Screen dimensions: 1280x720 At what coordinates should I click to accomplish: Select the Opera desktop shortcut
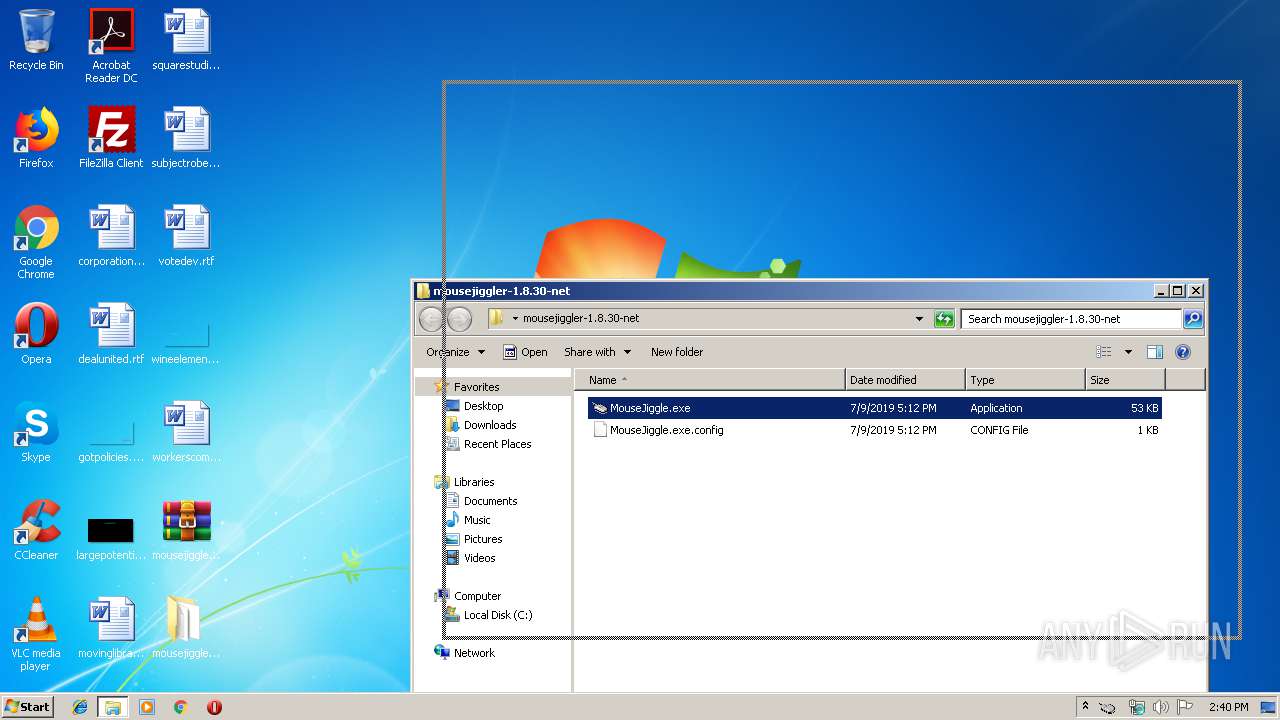pos(36,334)
